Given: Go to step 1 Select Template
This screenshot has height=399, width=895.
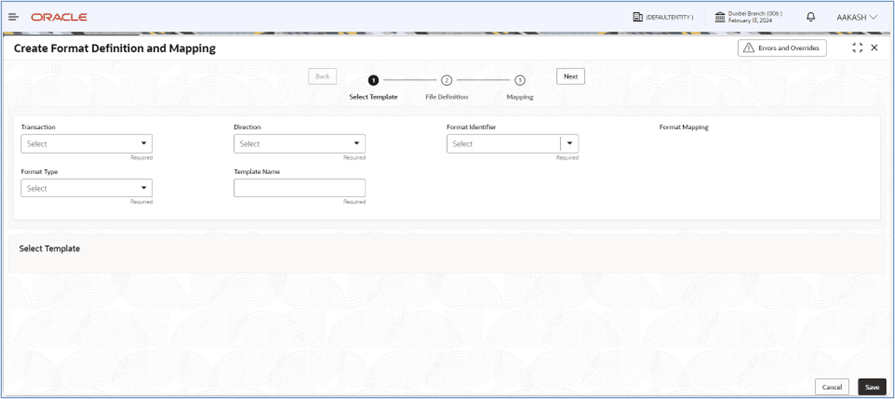Looking at the screenshot, I should coord(373,80).
